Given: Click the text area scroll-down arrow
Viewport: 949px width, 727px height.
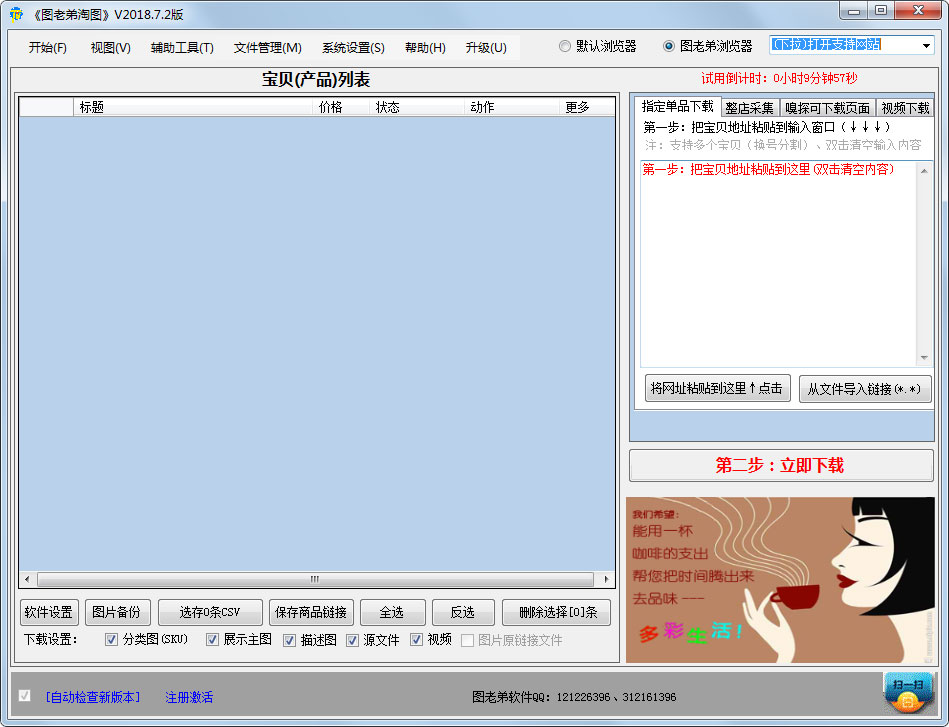Looking at the screenshot, I should coord(924,358).
